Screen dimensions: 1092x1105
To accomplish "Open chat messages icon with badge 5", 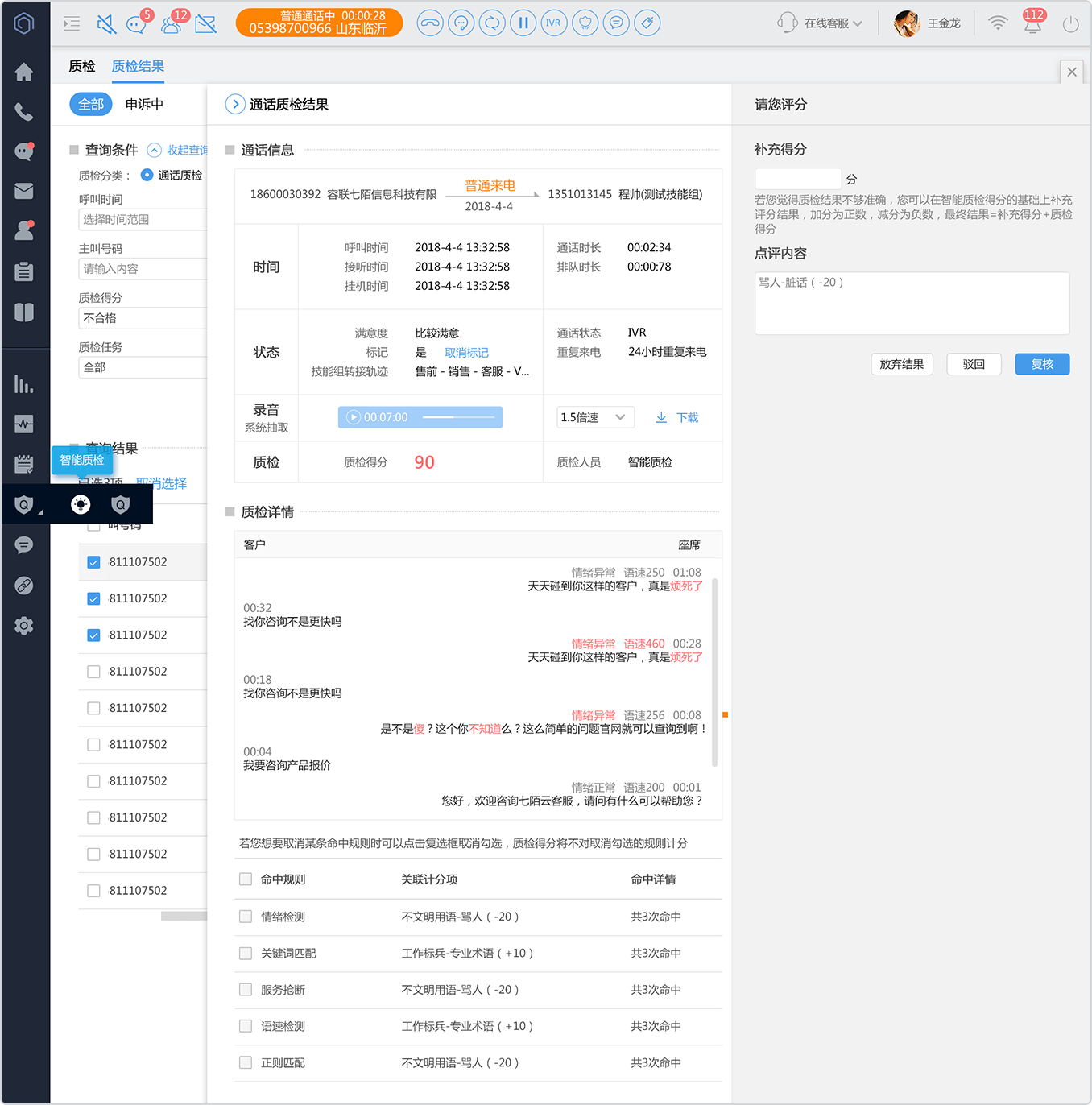I will 137,23.
